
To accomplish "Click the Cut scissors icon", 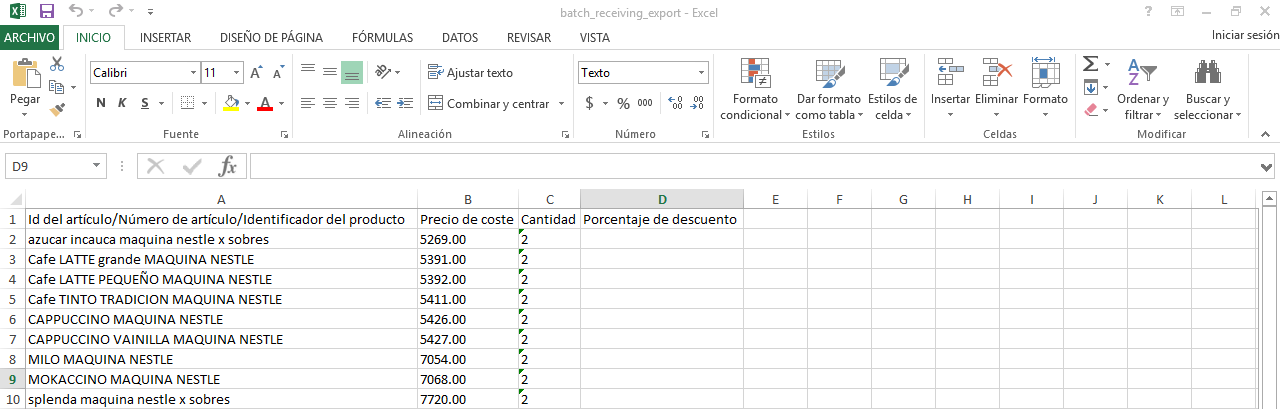I will pos(57,64).
